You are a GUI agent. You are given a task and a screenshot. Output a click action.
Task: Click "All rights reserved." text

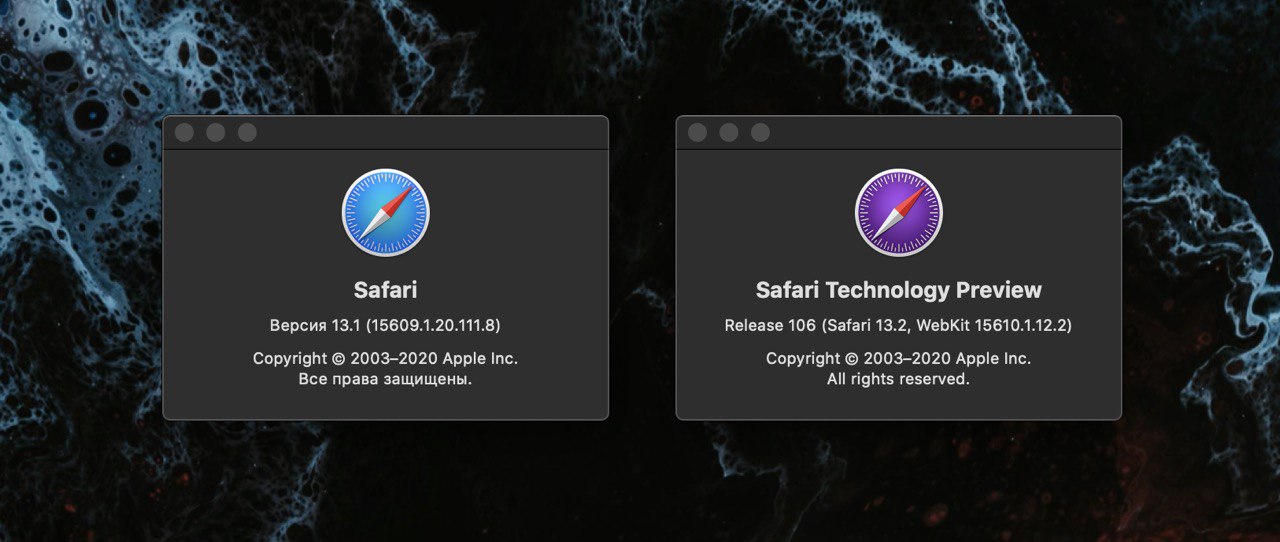coord(898,380)
